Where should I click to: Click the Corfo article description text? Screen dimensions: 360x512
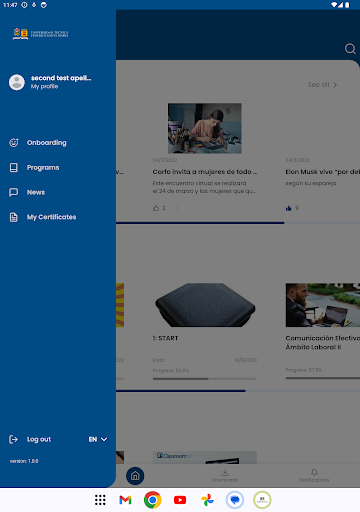pyautogui.click(x=204, y=187)
